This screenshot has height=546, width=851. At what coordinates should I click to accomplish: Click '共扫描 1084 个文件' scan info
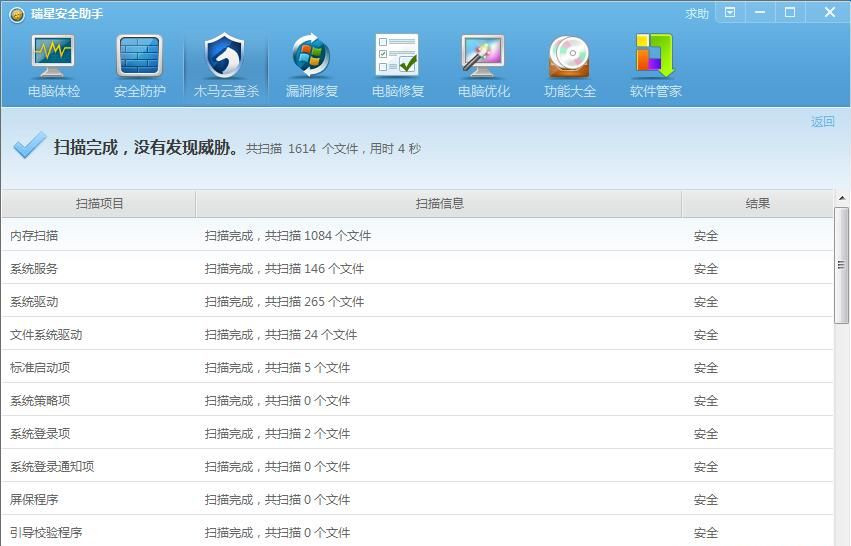pos(318,236)
